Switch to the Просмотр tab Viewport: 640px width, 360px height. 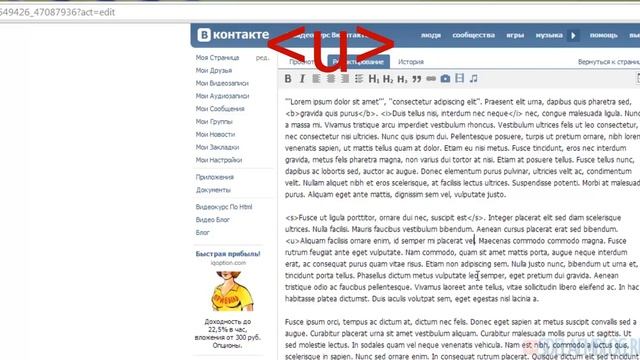pos(302,62)
